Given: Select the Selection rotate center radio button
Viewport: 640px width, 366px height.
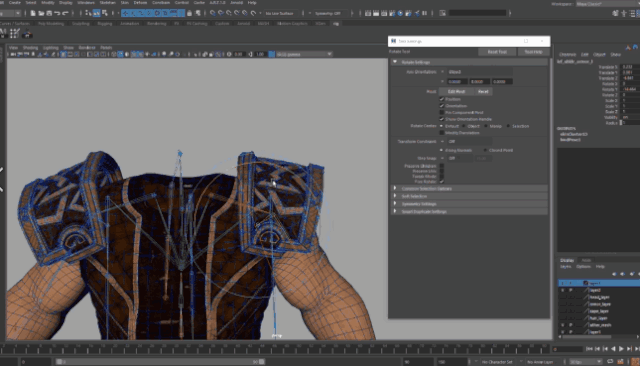Looking at the screenshot, I should [508, 126].
